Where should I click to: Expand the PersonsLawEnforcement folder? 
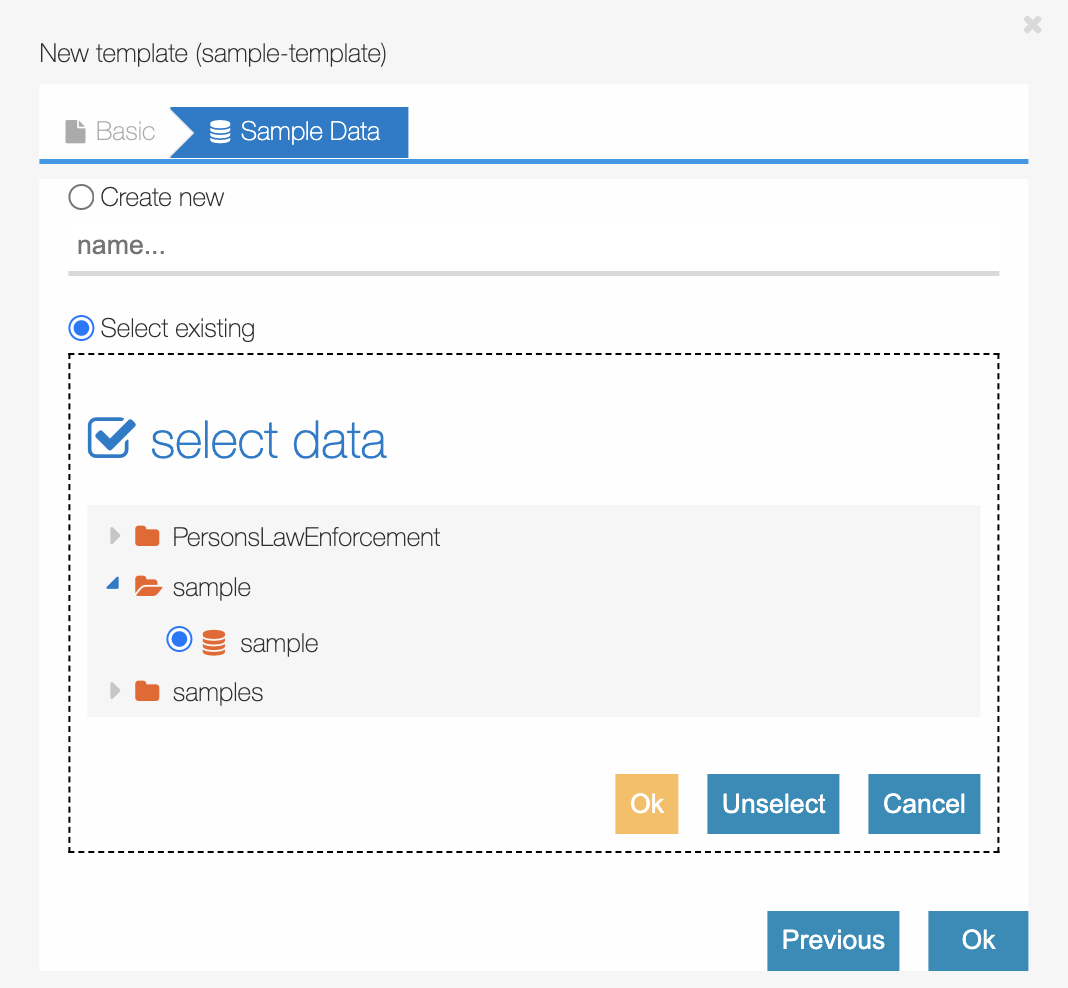click(113, 536)
